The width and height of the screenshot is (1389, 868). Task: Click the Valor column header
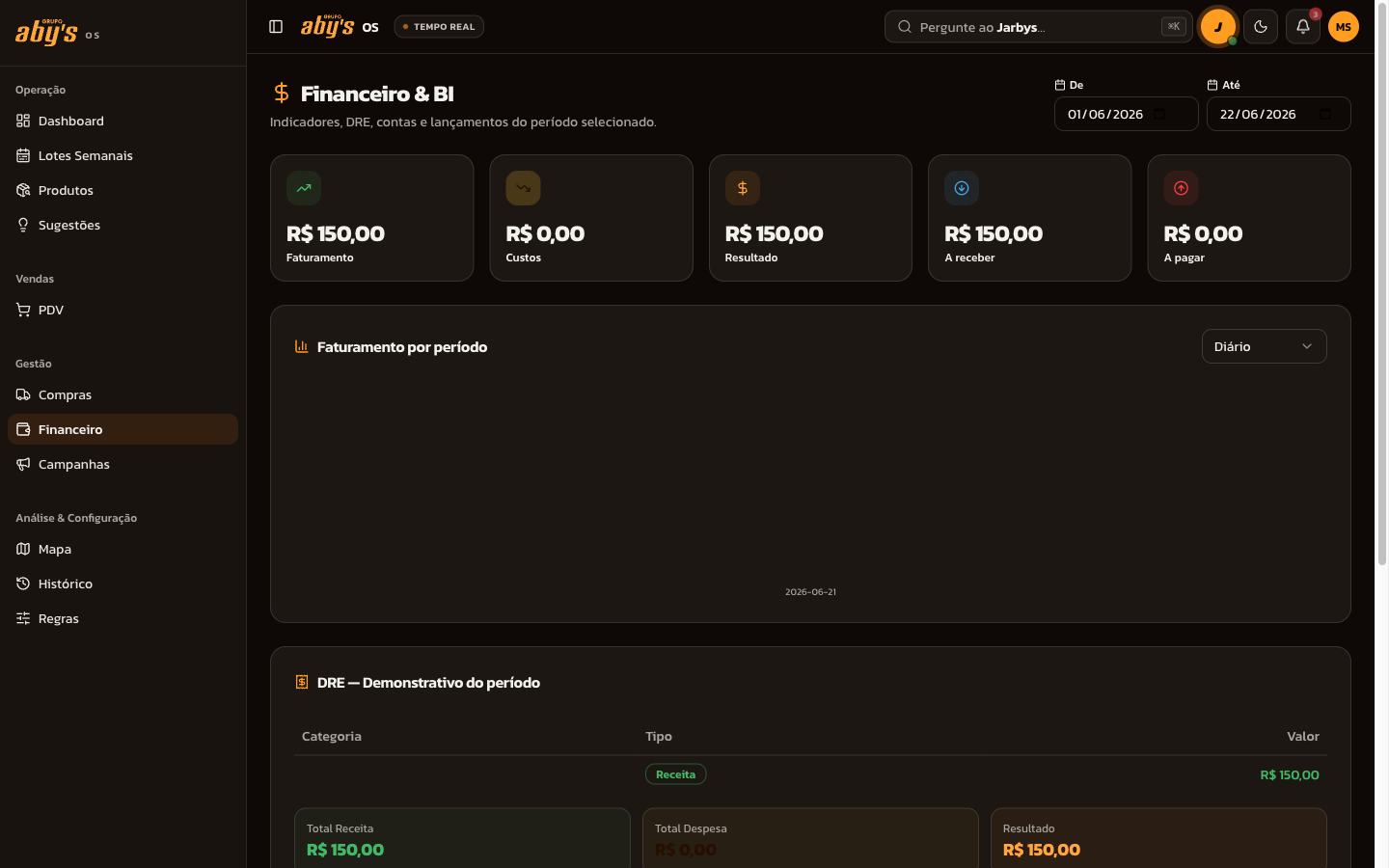pos(1303,736)
